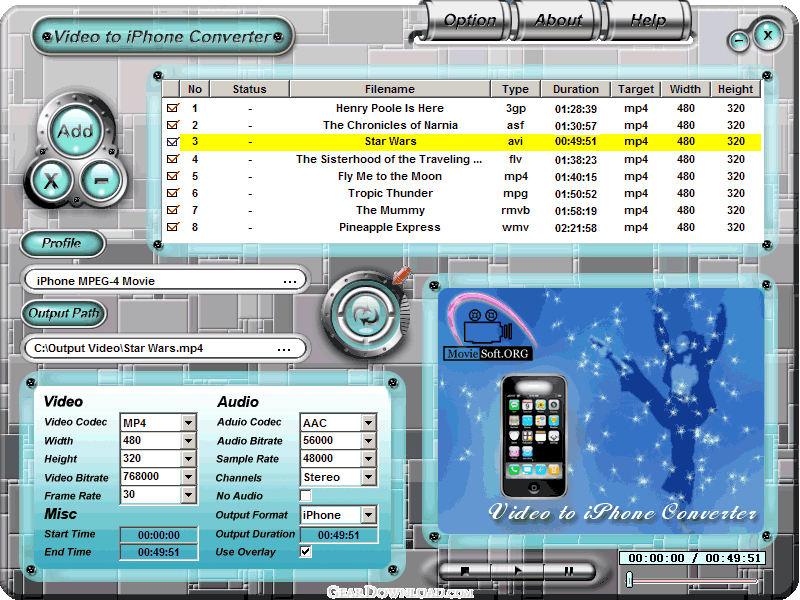Click the iPhone image in preview

pos(534,436)
